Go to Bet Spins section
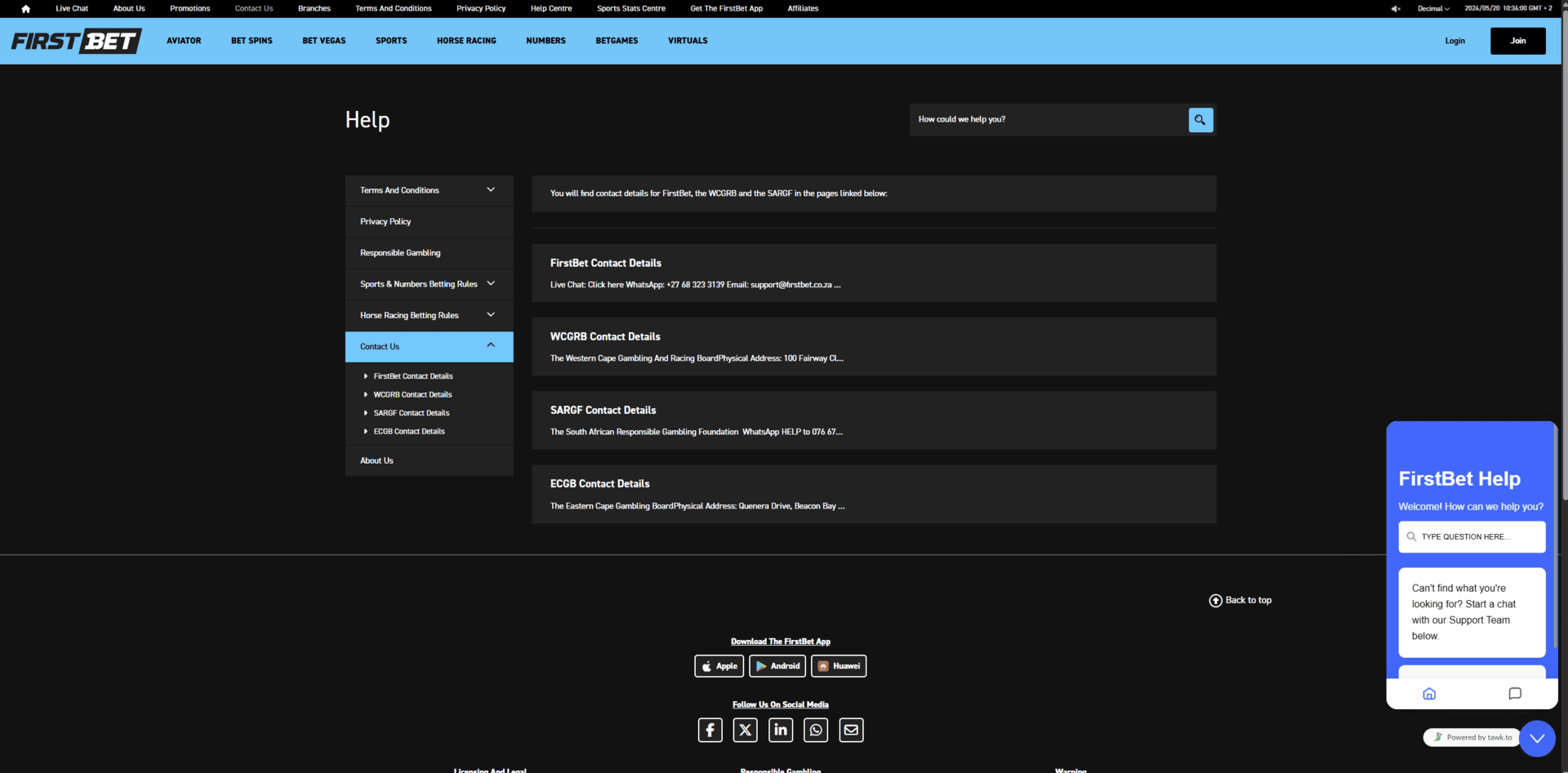Viewport: 1568px width, 773px height. [252, 41]
